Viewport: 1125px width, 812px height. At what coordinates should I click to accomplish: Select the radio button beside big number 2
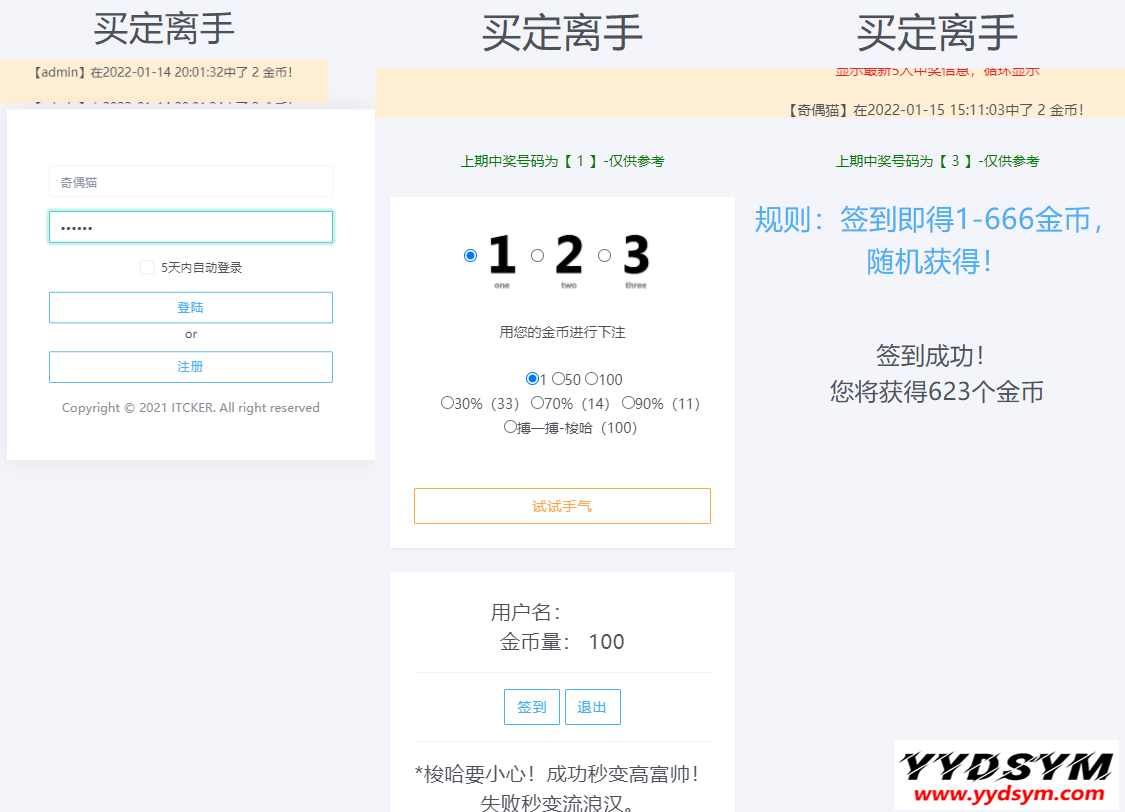[x=537, y=256]
